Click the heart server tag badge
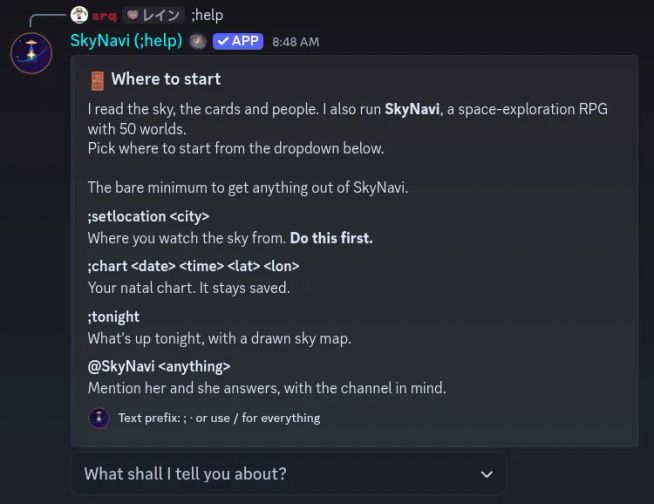 (x=153, y=15)
